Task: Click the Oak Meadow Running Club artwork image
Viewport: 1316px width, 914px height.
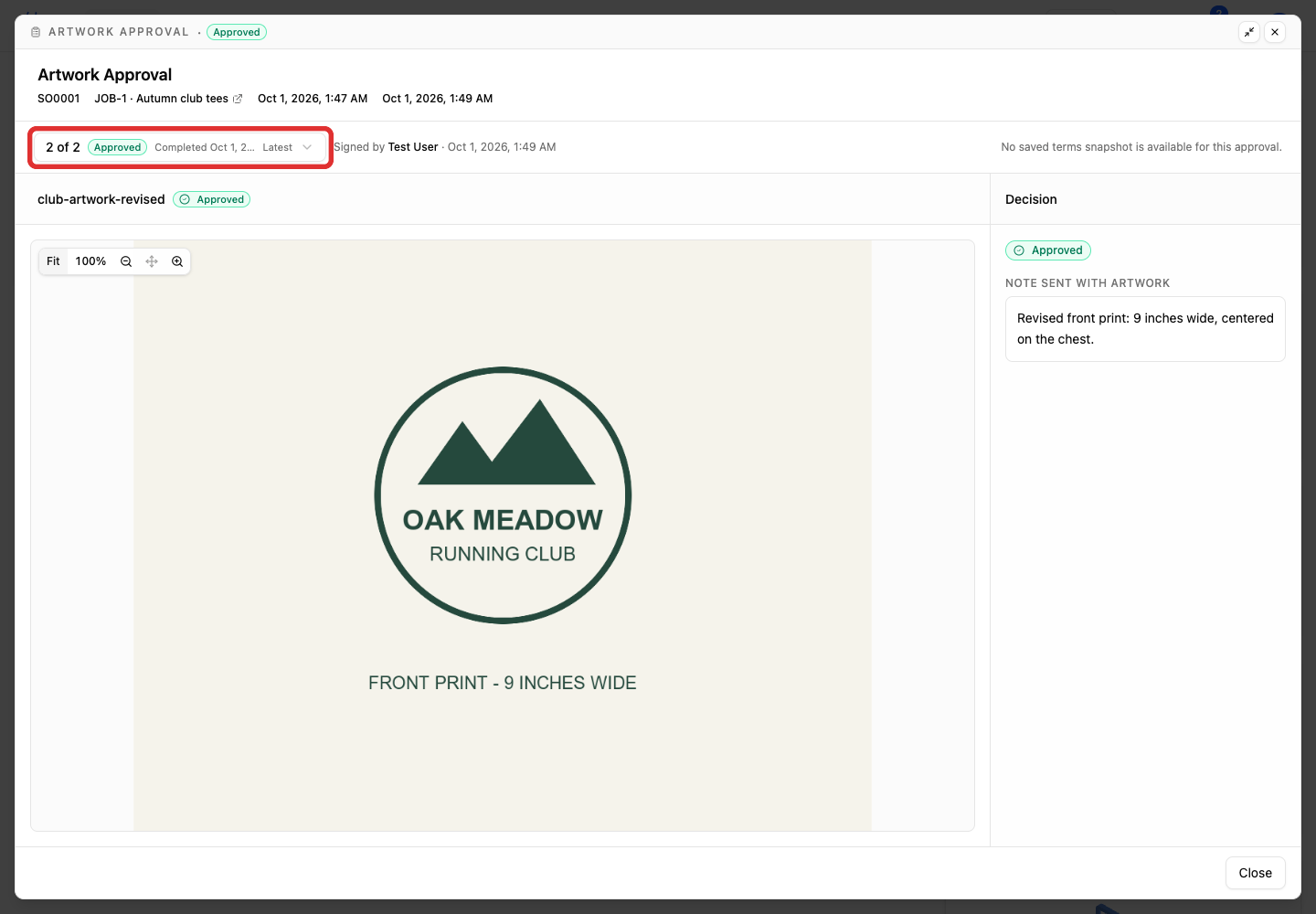Action: pyautogui.click(x=503, y=536)
